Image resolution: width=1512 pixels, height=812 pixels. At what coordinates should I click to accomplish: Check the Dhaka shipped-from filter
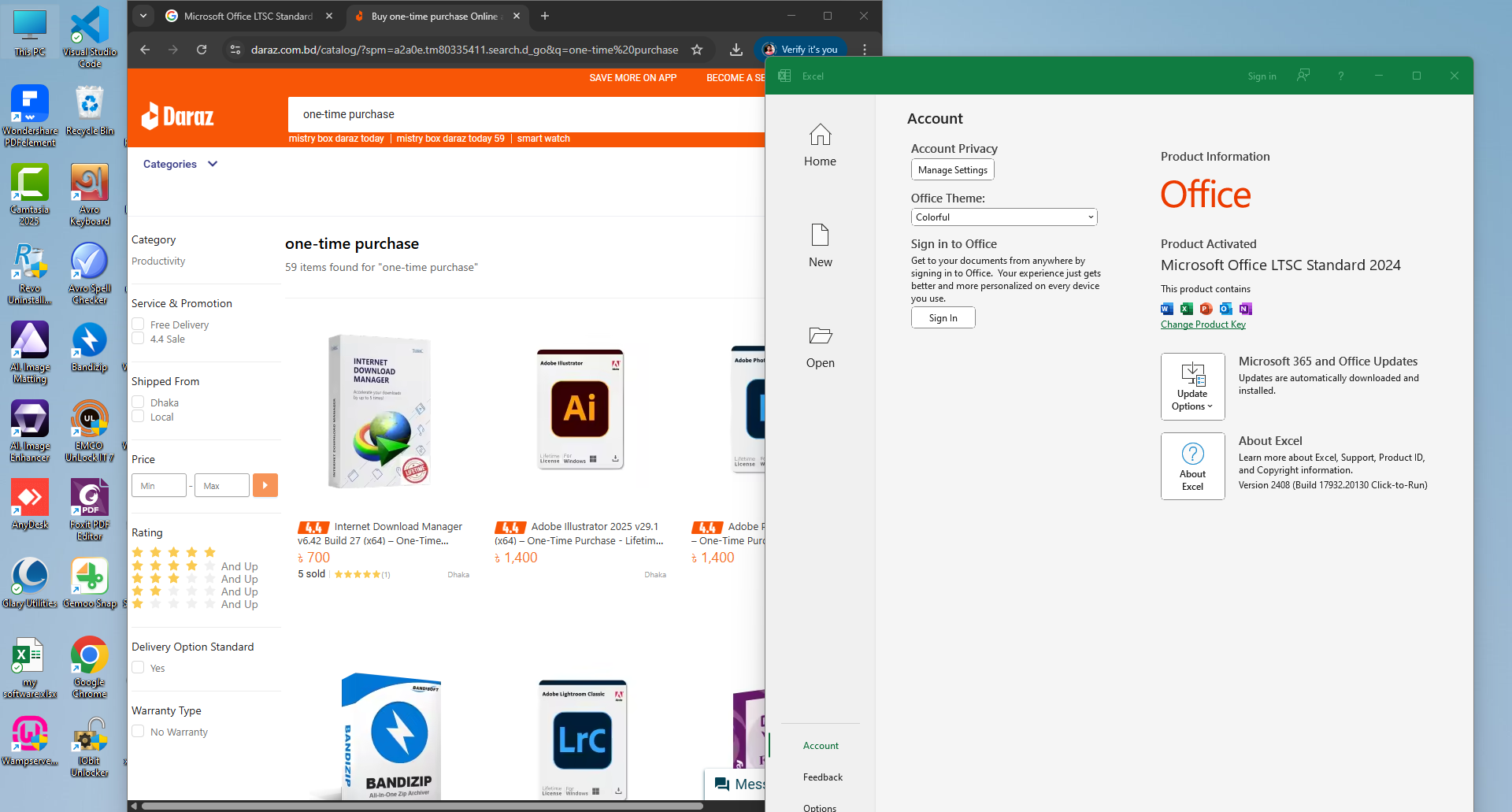[x=138, y=402]
